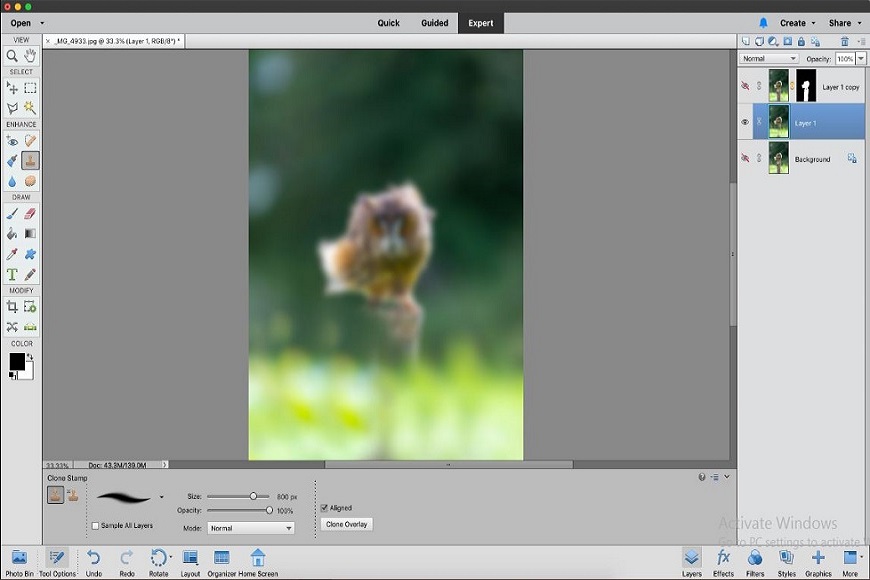Toggle the Photo Bin panel
The width and height of the screenshot is (870, 580).
19,563
